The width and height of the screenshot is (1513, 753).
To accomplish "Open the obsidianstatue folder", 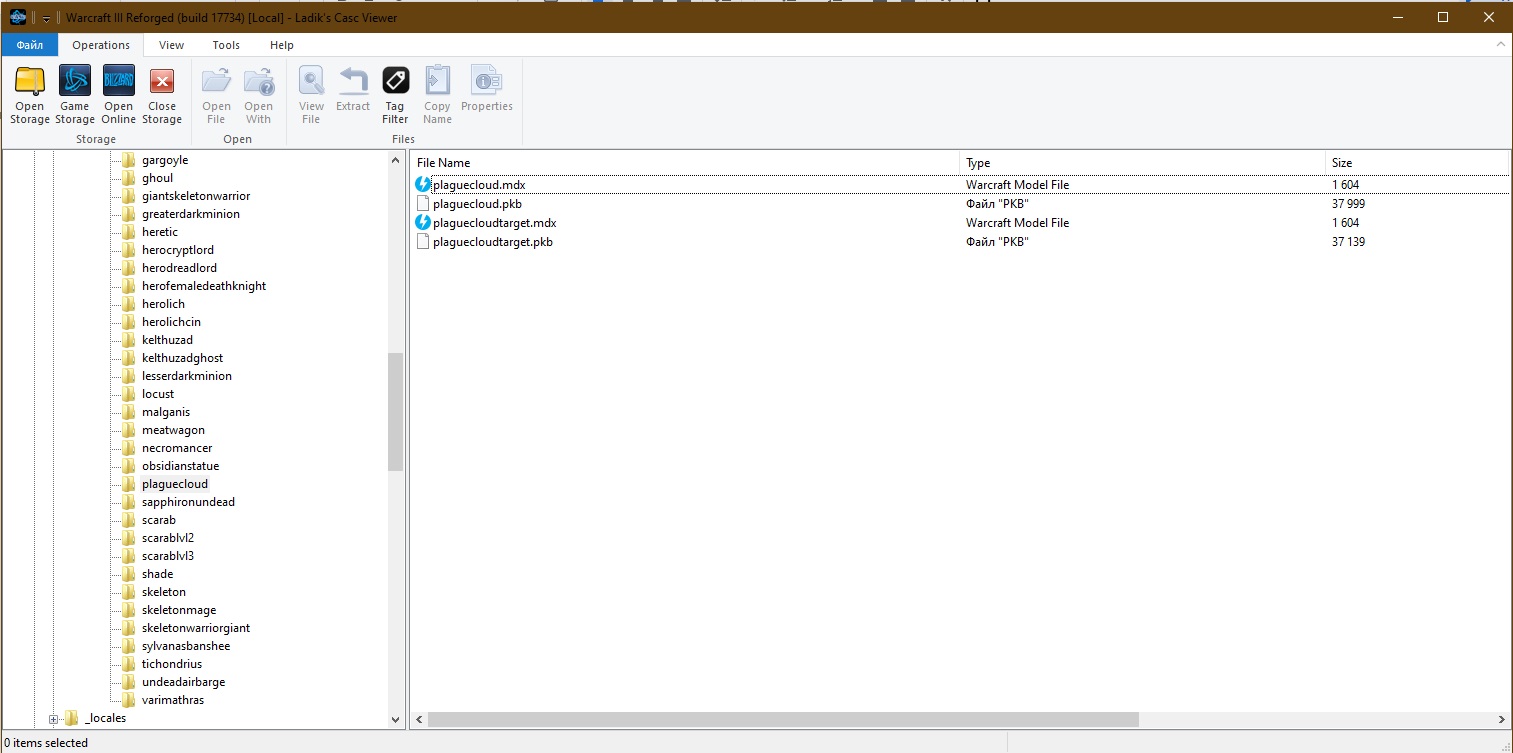I will pyautogui.click(x=180, y=466).
